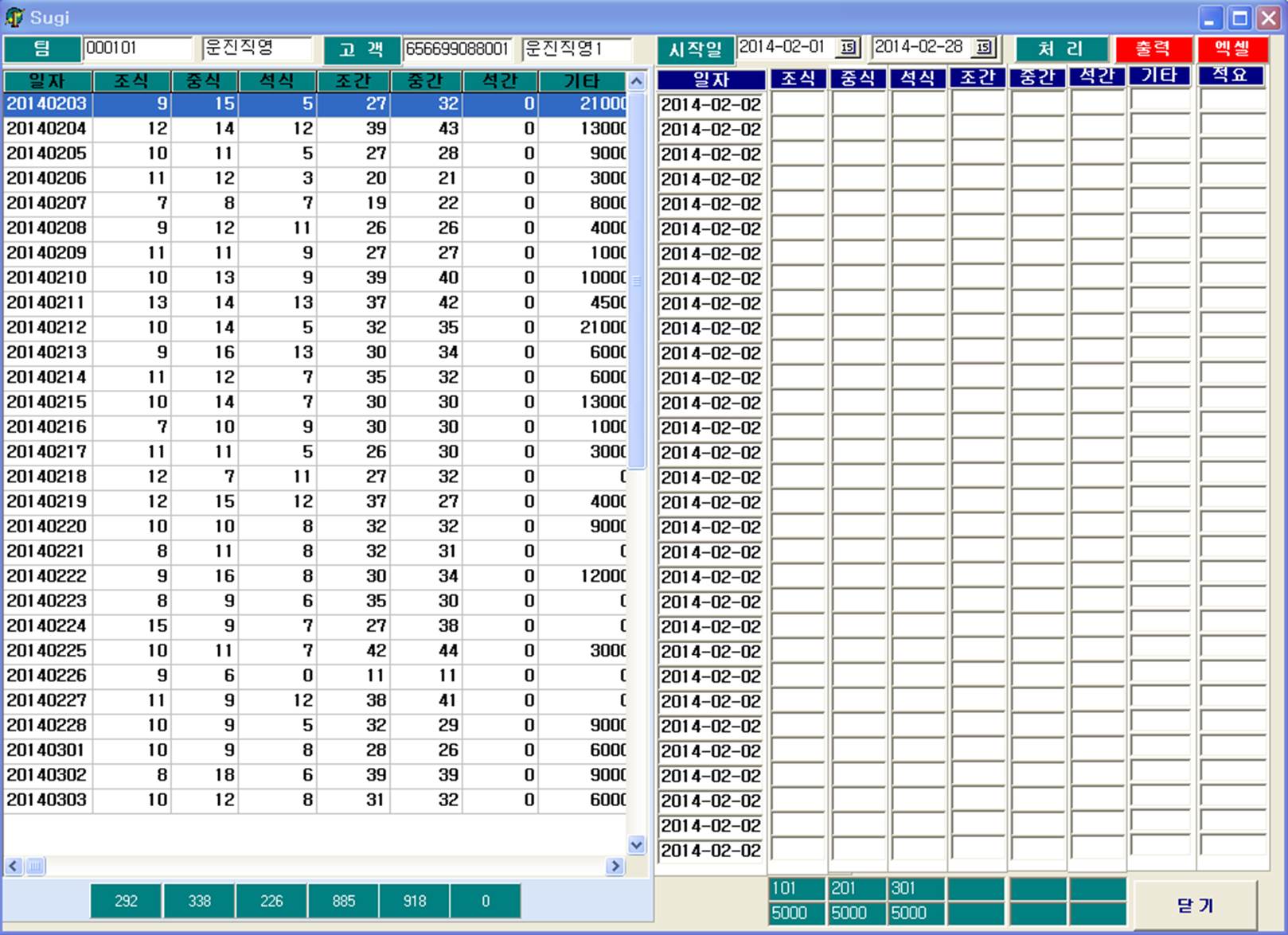This screenshot has height=935, width=1288.
Task: Click the 중식 column header in left table
Action: (x=205, y=81)
